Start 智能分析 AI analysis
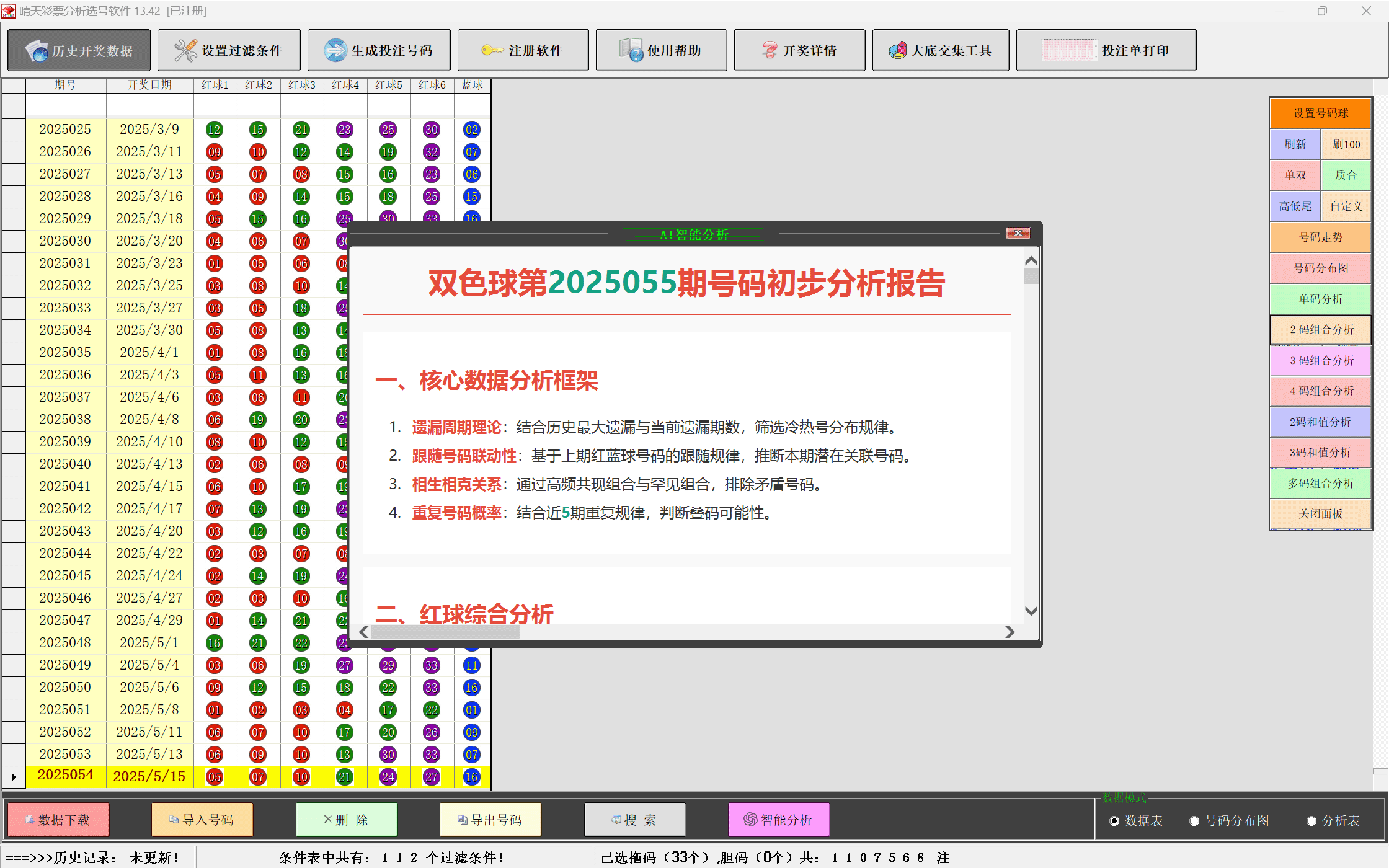1389x868 pixels. tap(778, 819)
